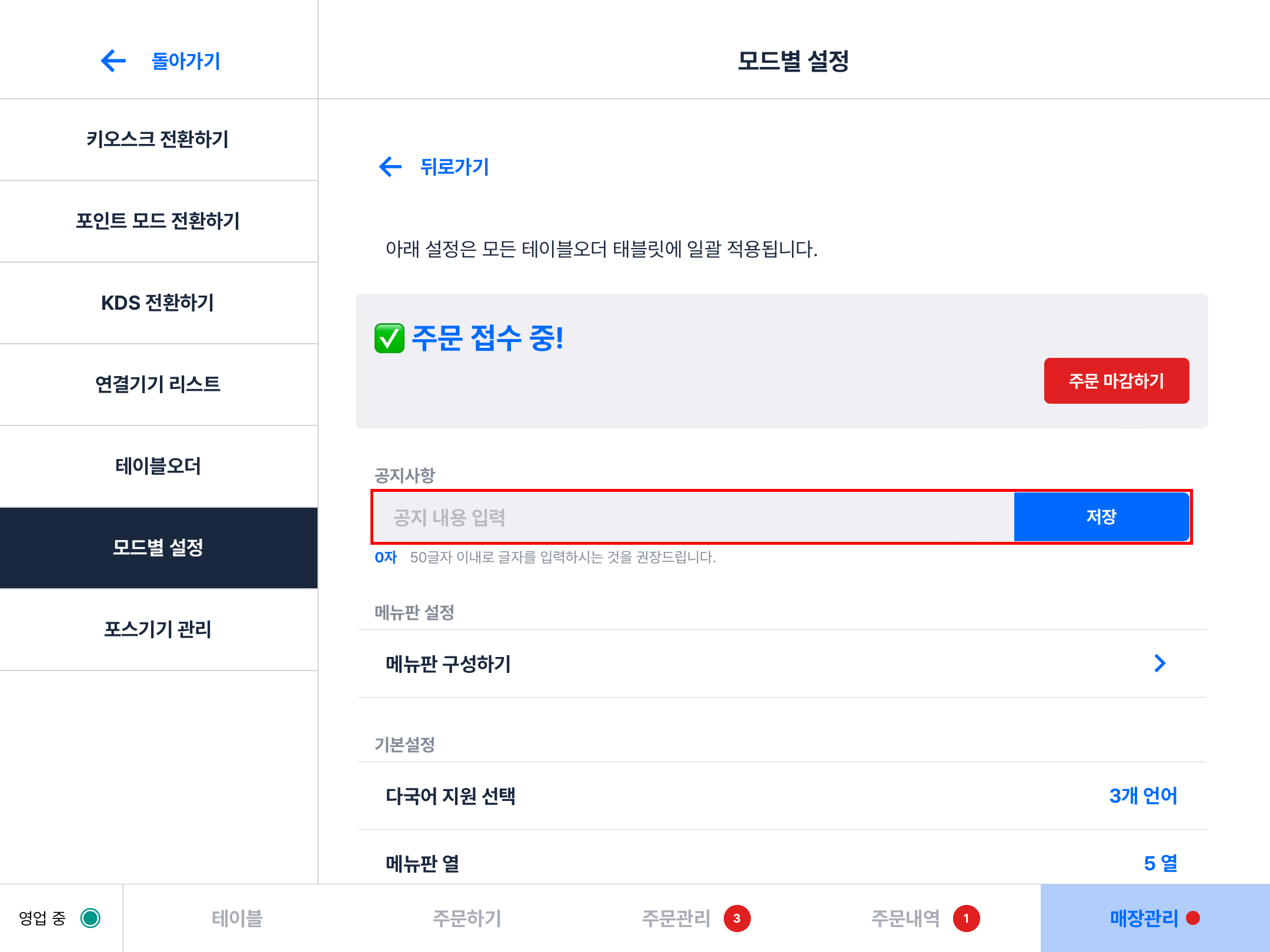The width and height of the screenshot is (1270, 952).
Task: Click the 뒤로가기 left arrow icon
Action: coord(390,167)
